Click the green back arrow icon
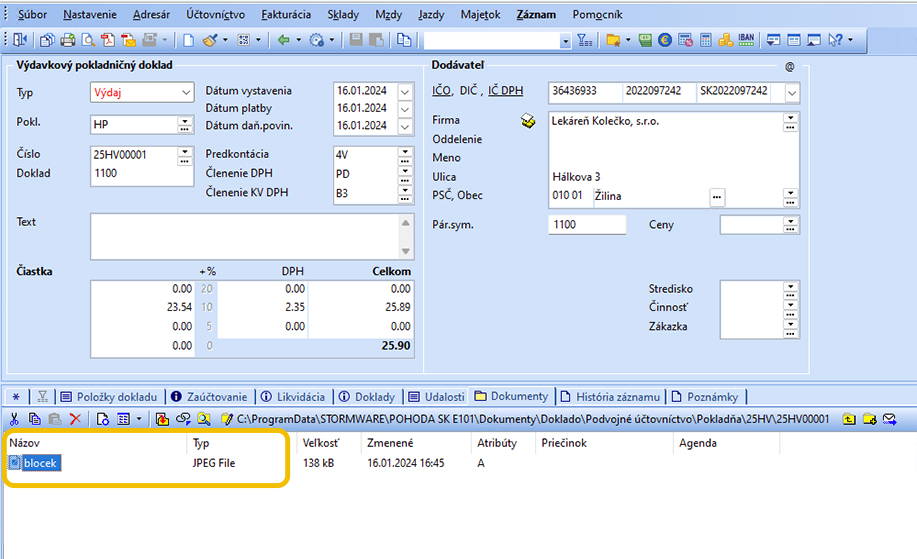This screenshot has height=559, width=917. tap(284, 40)
